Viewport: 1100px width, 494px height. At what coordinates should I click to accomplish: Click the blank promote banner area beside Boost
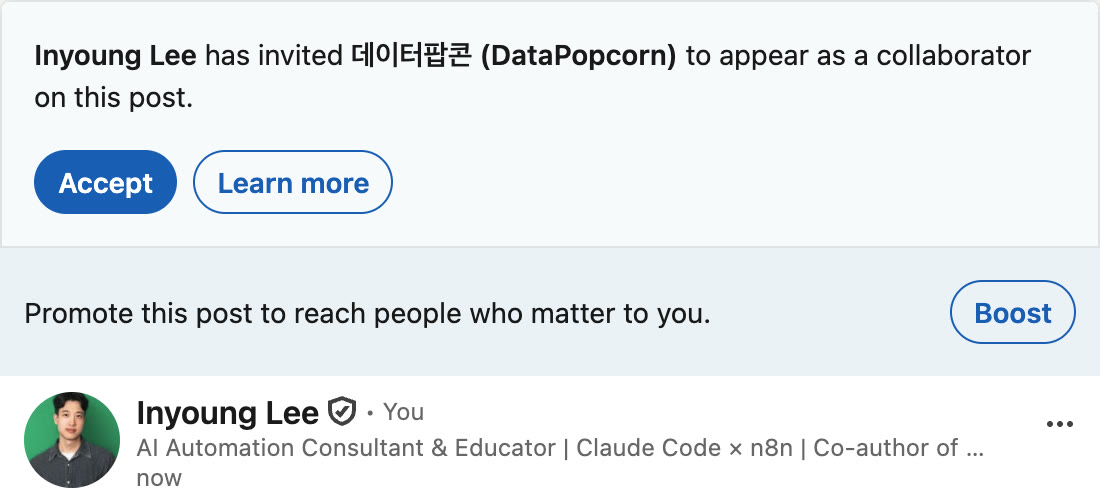pos(828,313)
